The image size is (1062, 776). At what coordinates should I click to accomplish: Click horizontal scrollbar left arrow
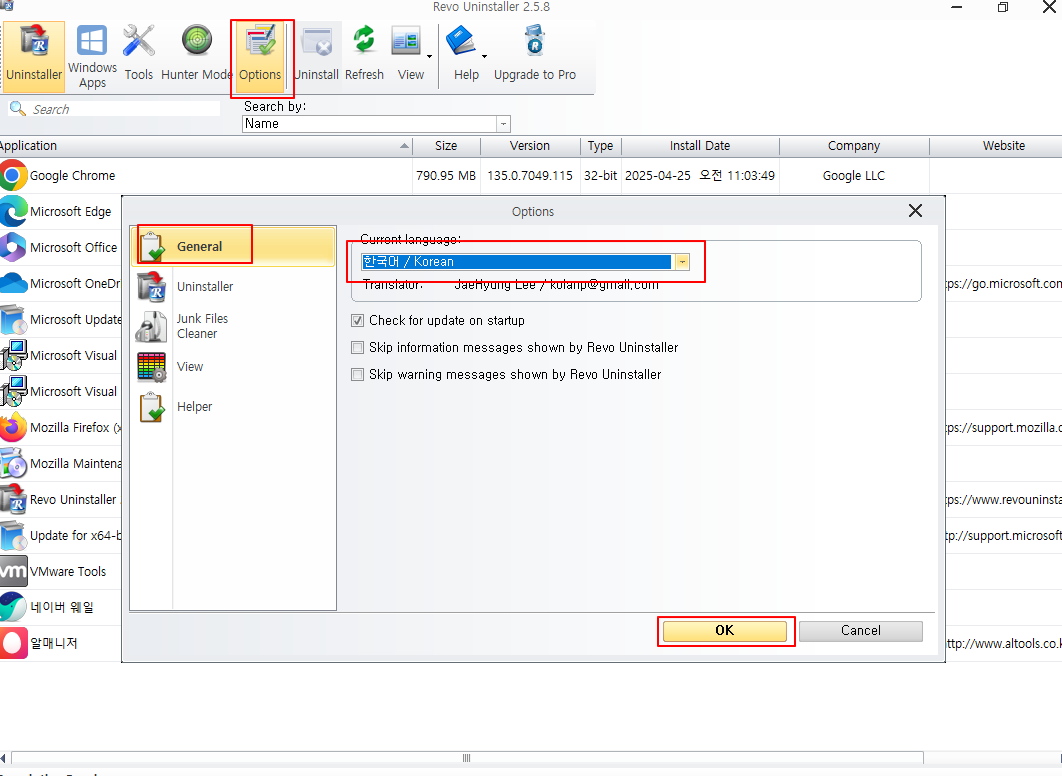[3, 758]
